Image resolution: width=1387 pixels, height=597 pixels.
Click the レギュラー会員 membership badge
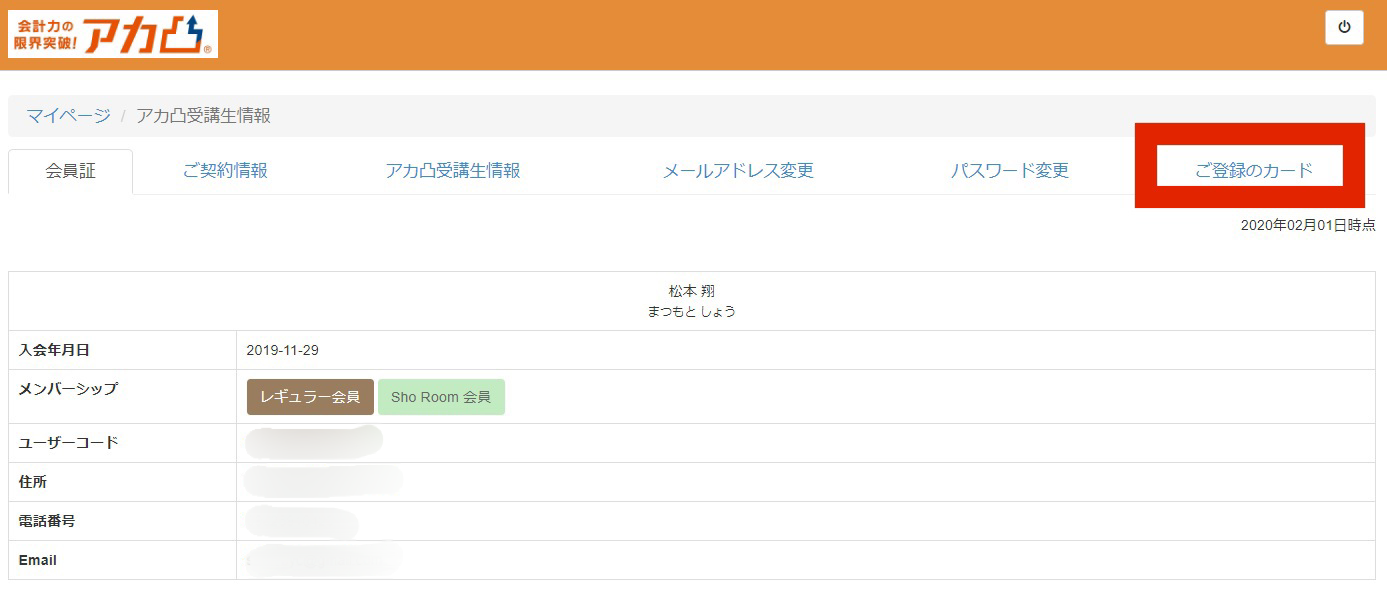click(310, 396)
